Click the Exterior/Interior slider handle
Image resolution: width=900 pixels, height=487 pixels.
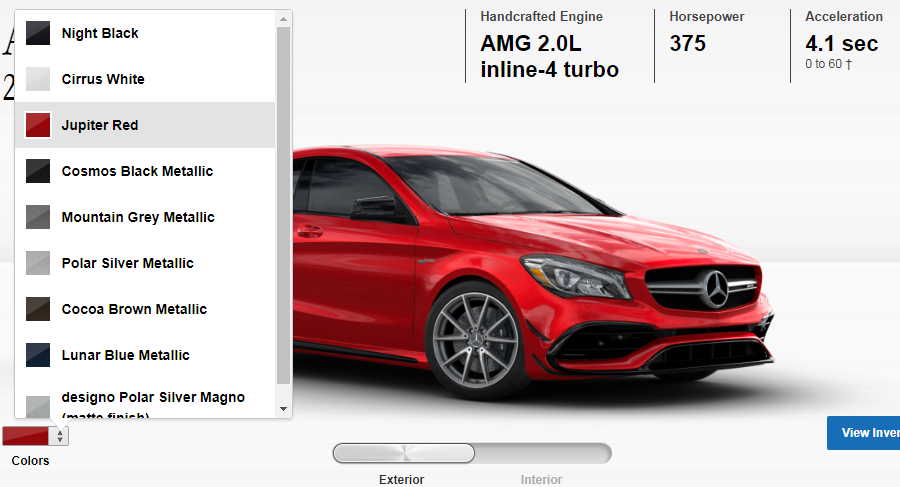[404, 453]
